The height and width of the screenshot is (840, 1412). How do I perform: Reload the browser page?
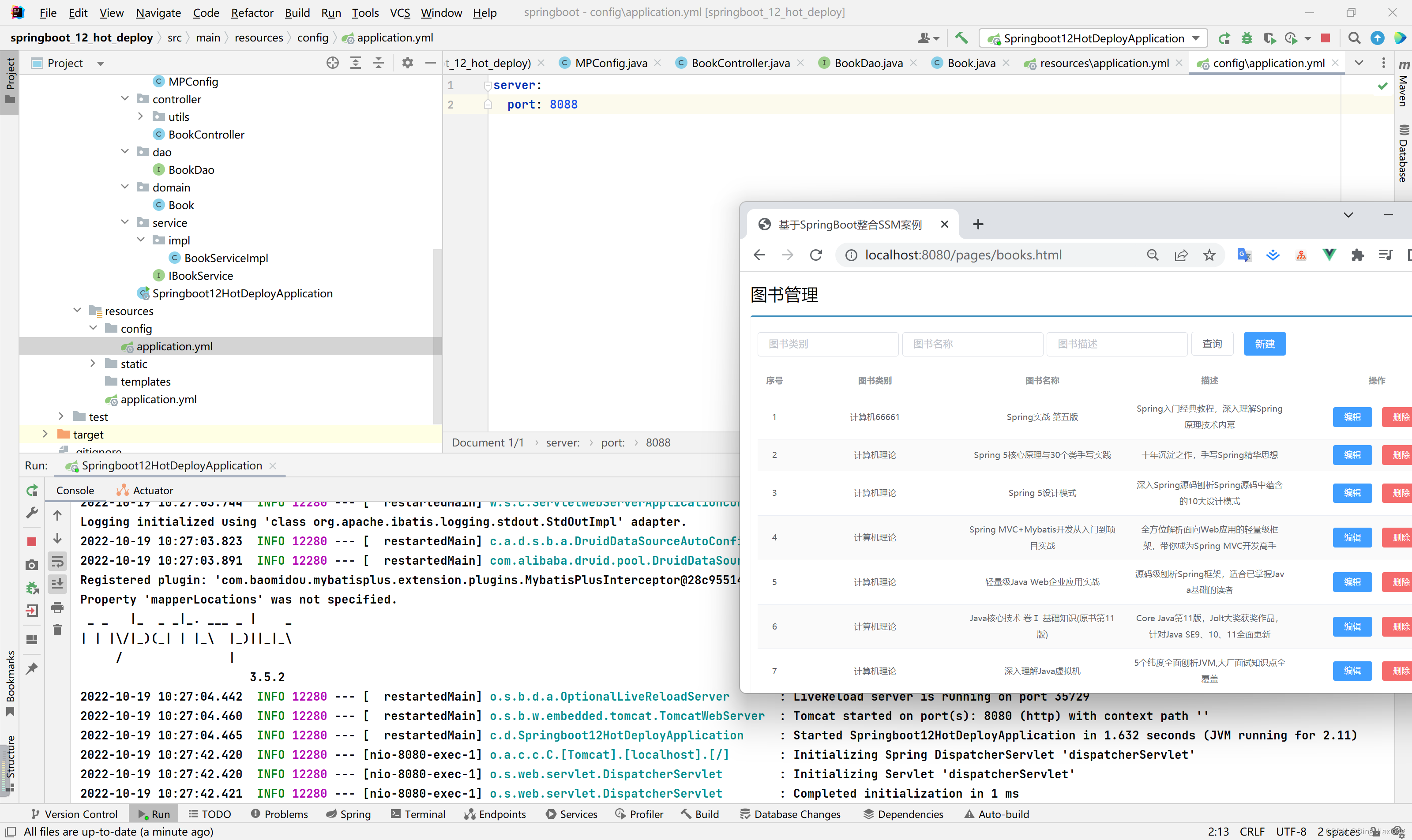(816, 255)
